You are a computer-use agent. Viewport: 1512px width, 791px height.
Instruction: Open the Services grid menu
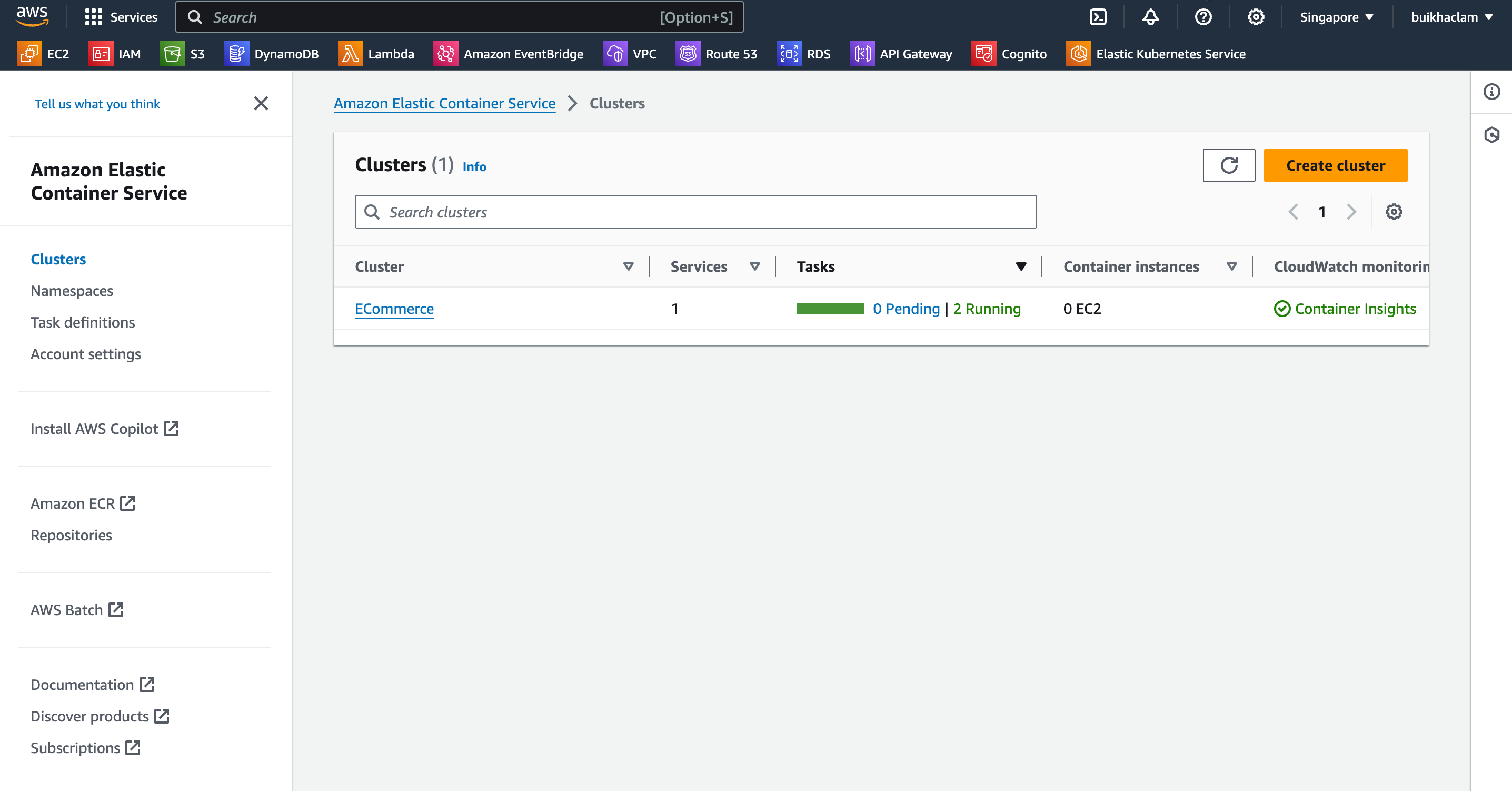coord(121,17)
